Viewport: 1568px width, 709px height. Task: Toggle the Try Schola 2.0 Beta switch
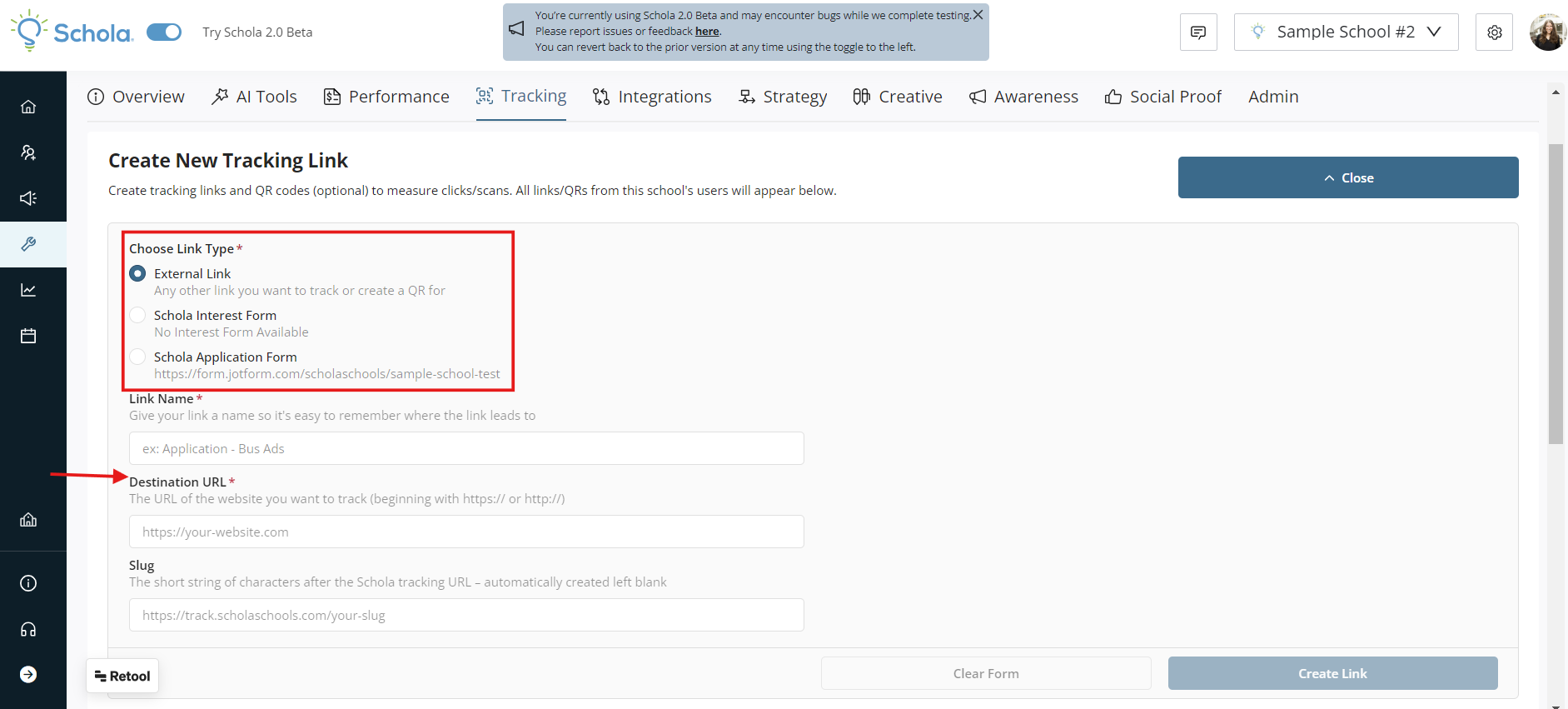coord(164,32)
